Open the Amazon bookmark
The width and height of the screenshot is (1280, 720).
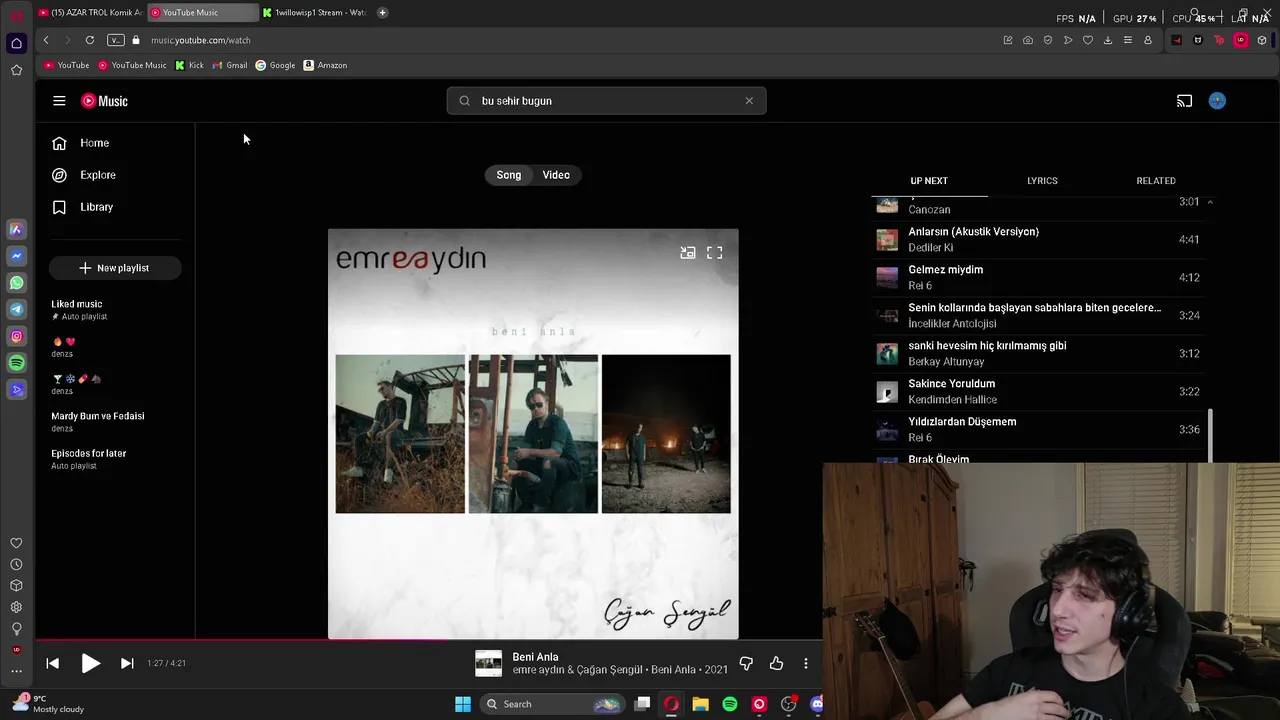pyautogui.click(x=325, y=65)
